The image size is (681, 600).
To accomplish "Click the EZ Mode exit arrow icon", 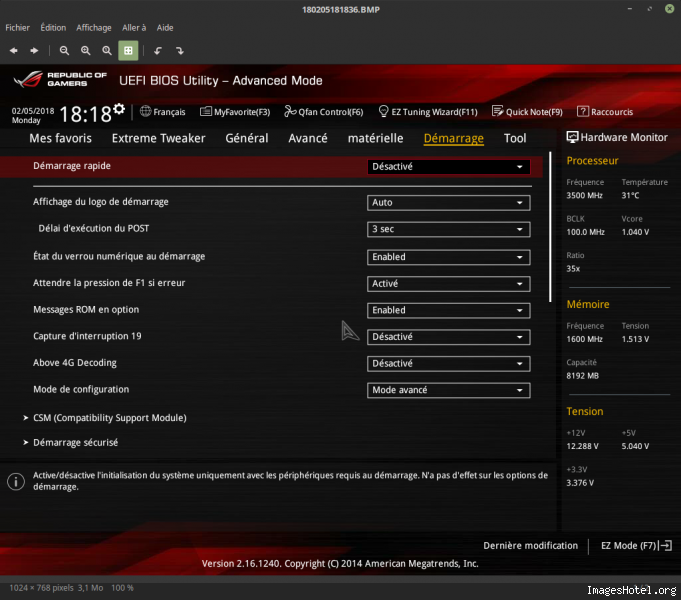I will pos(666,546).
